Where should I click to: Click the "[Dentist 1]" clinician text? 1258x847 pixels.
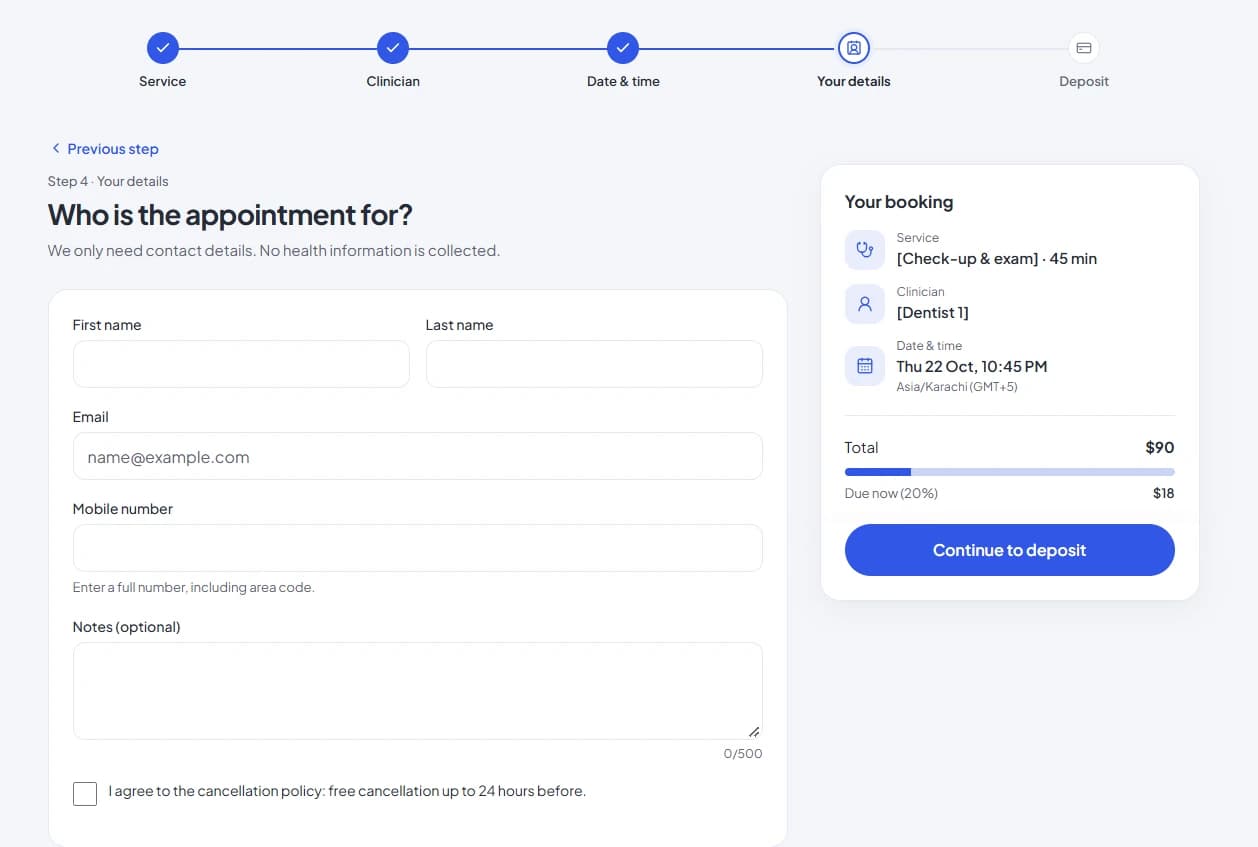[x=933, y=313]
